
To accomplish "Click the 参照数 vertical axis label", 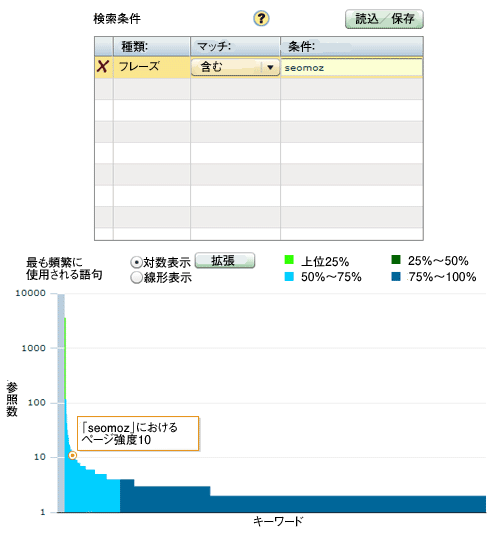I will click(12, 399).
